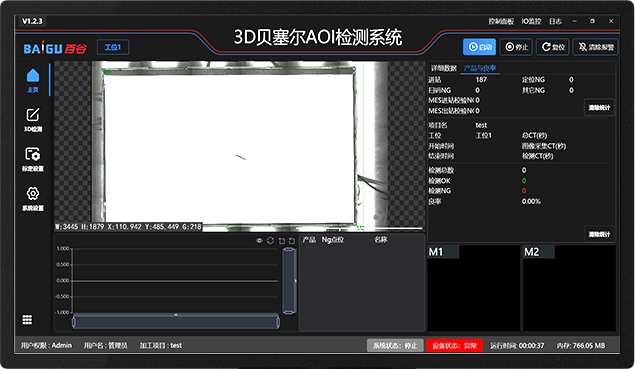This screenshot has width=635, height=369.
Task: Click the 进站 count value 187
Action: (481, 80)
